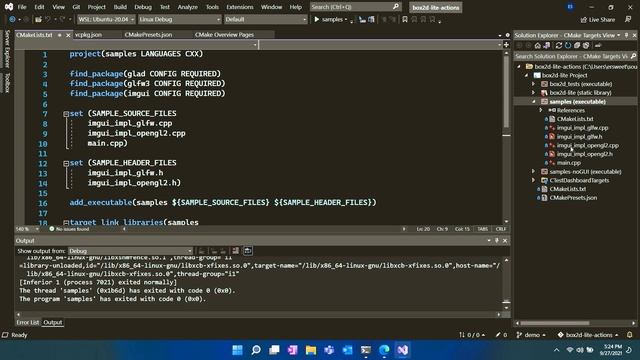Toggle a bookmark via the bookmark icon
Viewport: 640px width, 360px height.
404,19
